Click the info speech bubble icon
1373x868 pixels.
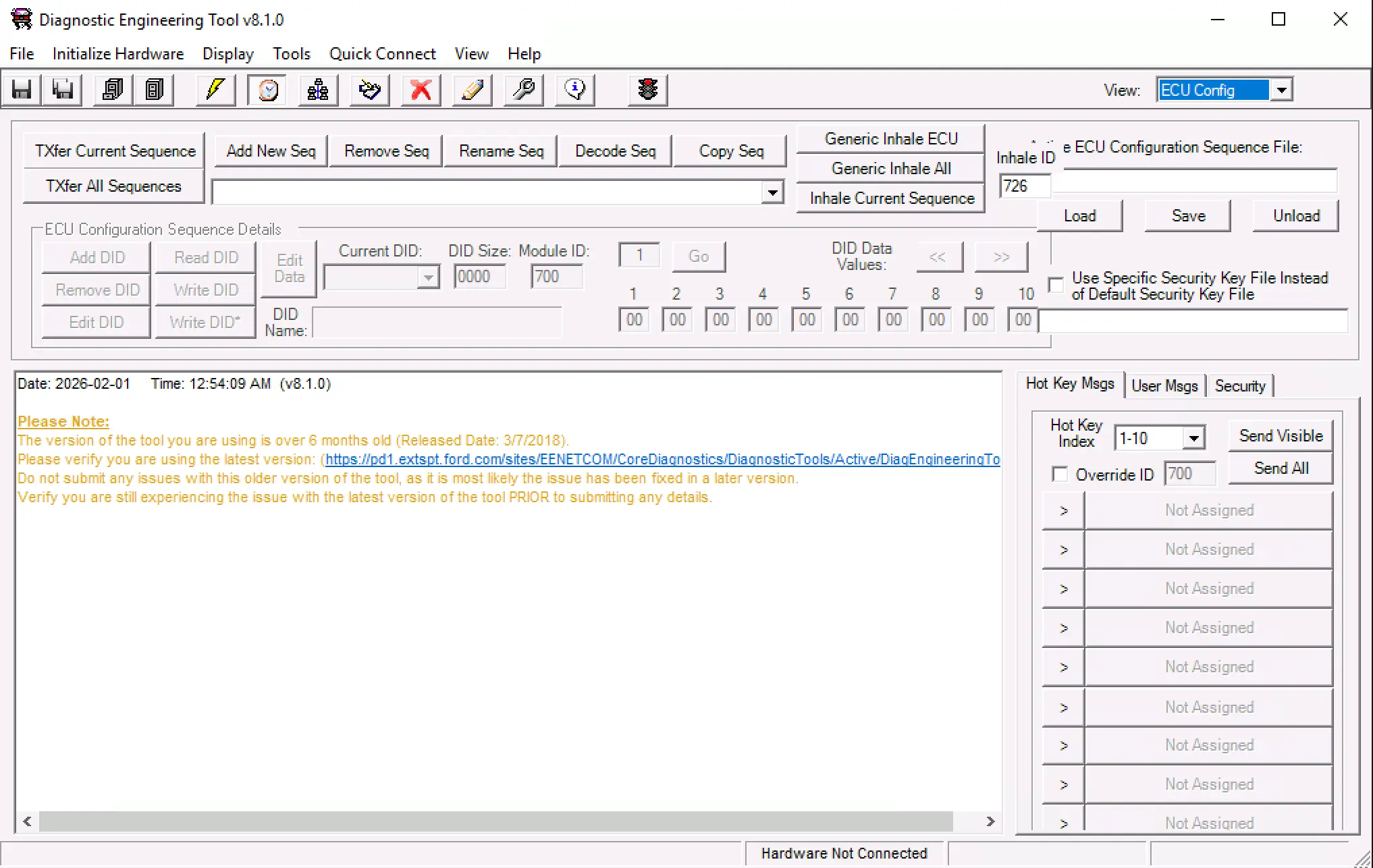click(575, 90)
